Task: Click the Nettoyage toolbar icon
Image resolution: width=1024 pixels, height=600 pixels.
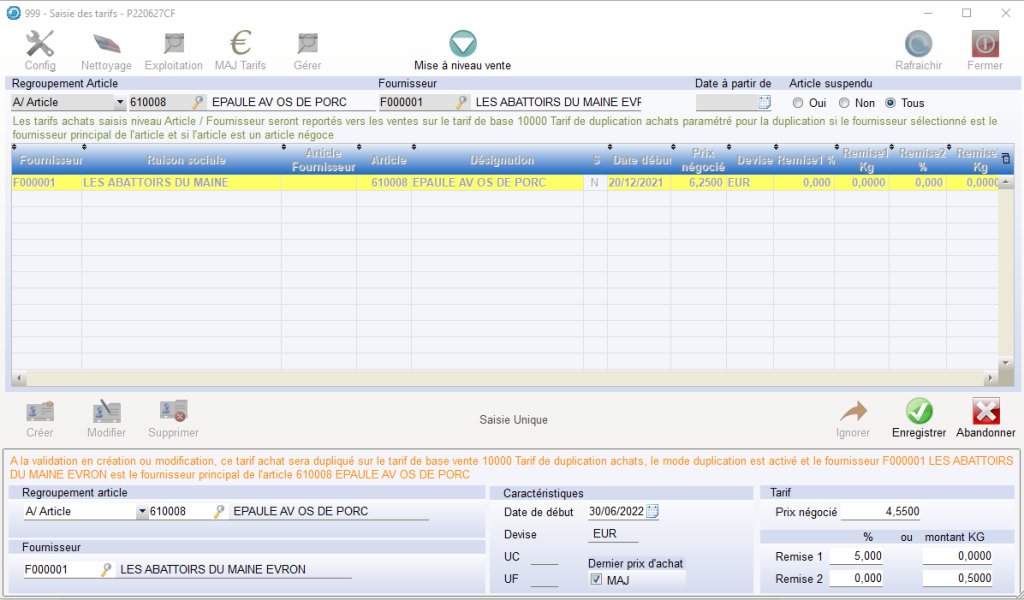Action: pyautogui.click(x=106, y=45)
